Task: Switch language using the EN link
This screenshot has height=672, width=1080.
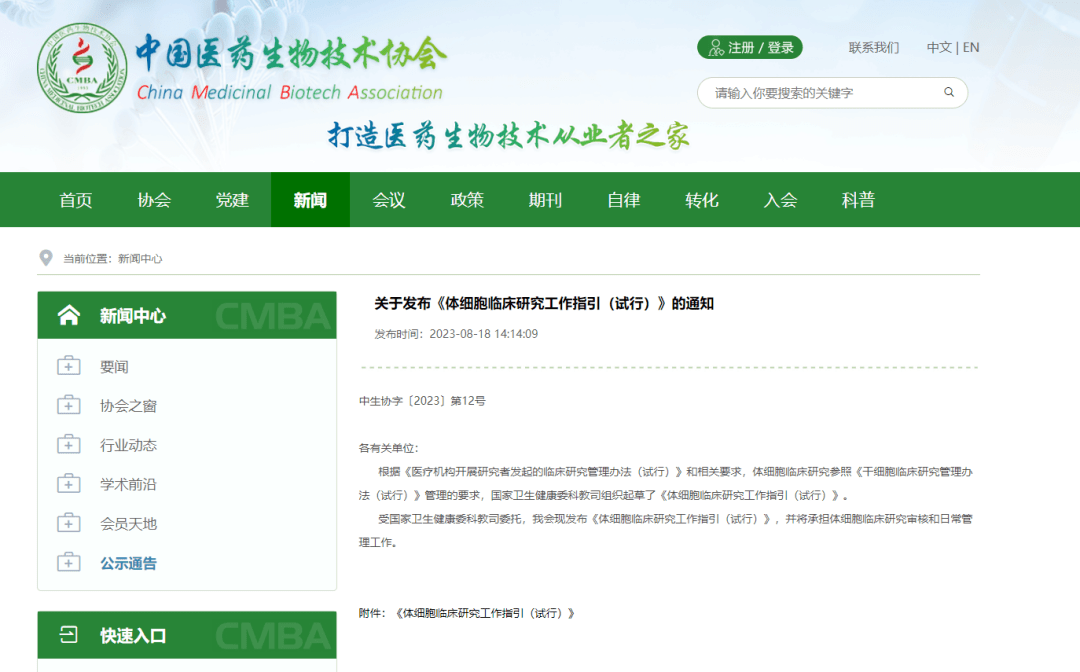Action: pos(971,48)
